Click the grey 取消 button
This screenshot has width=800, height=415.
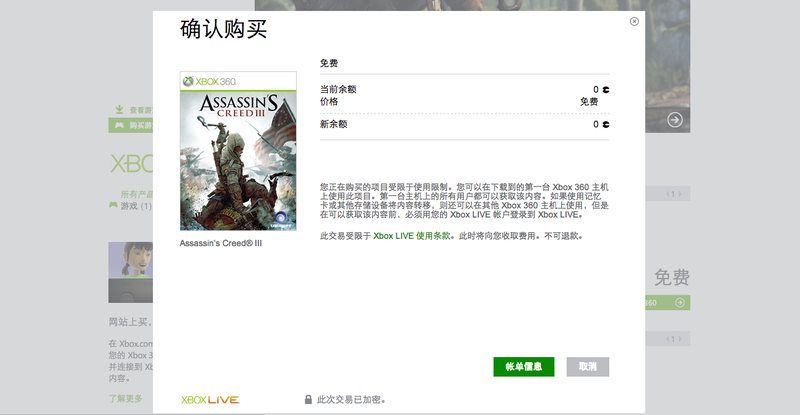[587, 367]
